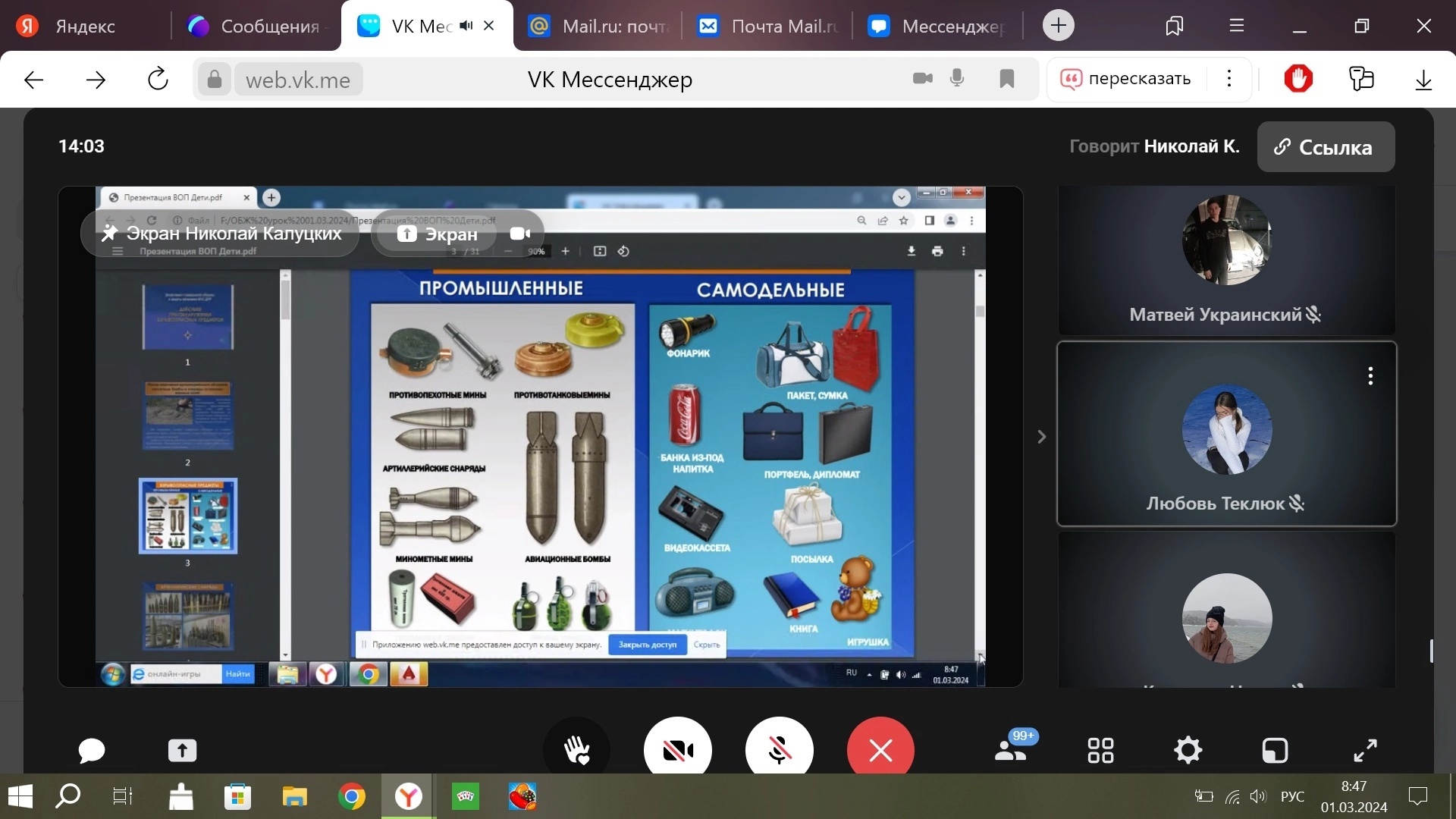Click the пересказать button
Viewport: 1456px width, 819px height.
tap(1126, 79)
